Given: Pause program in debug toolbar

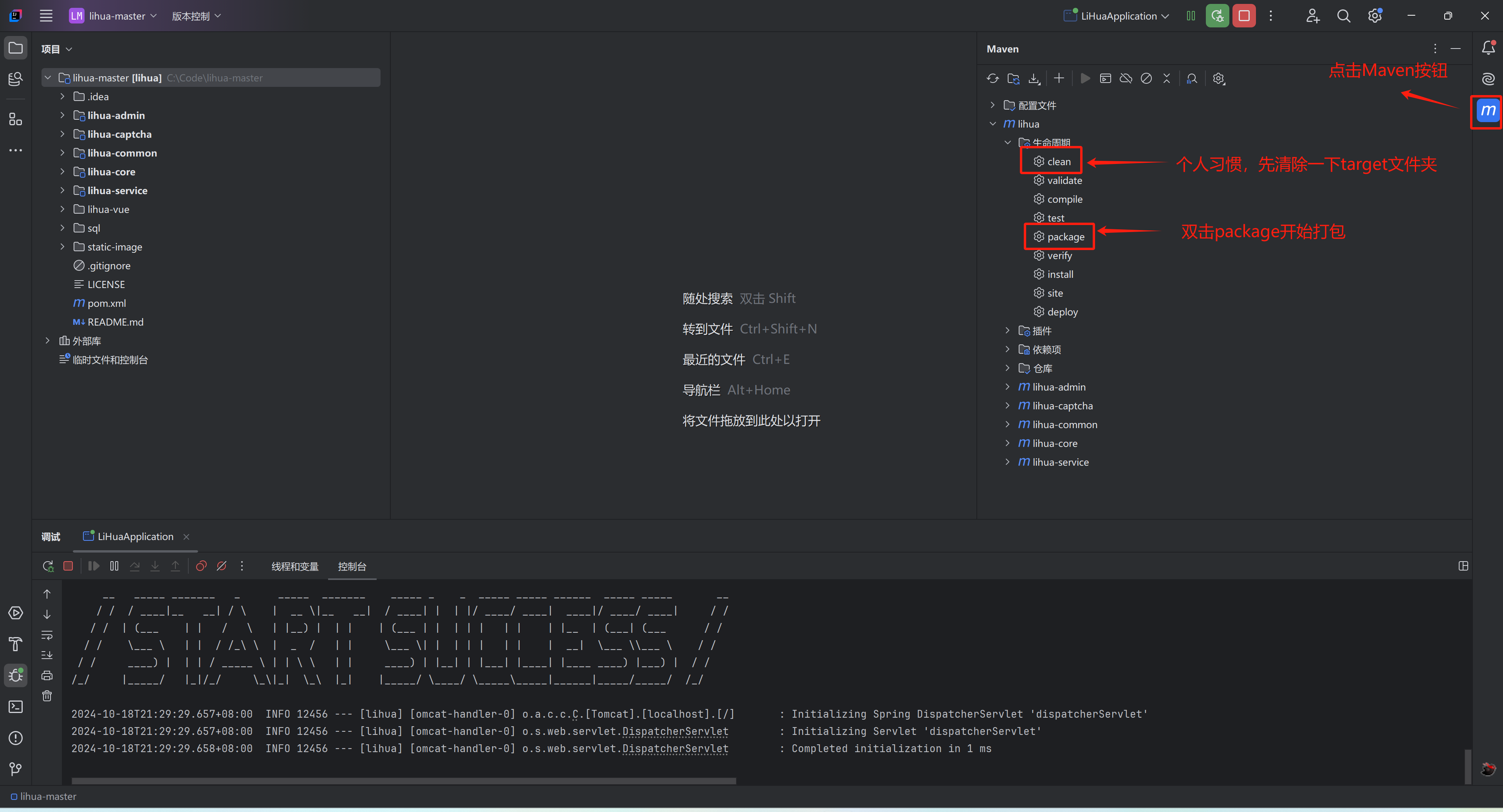Looking at the screenshot, I should [114, 566].
